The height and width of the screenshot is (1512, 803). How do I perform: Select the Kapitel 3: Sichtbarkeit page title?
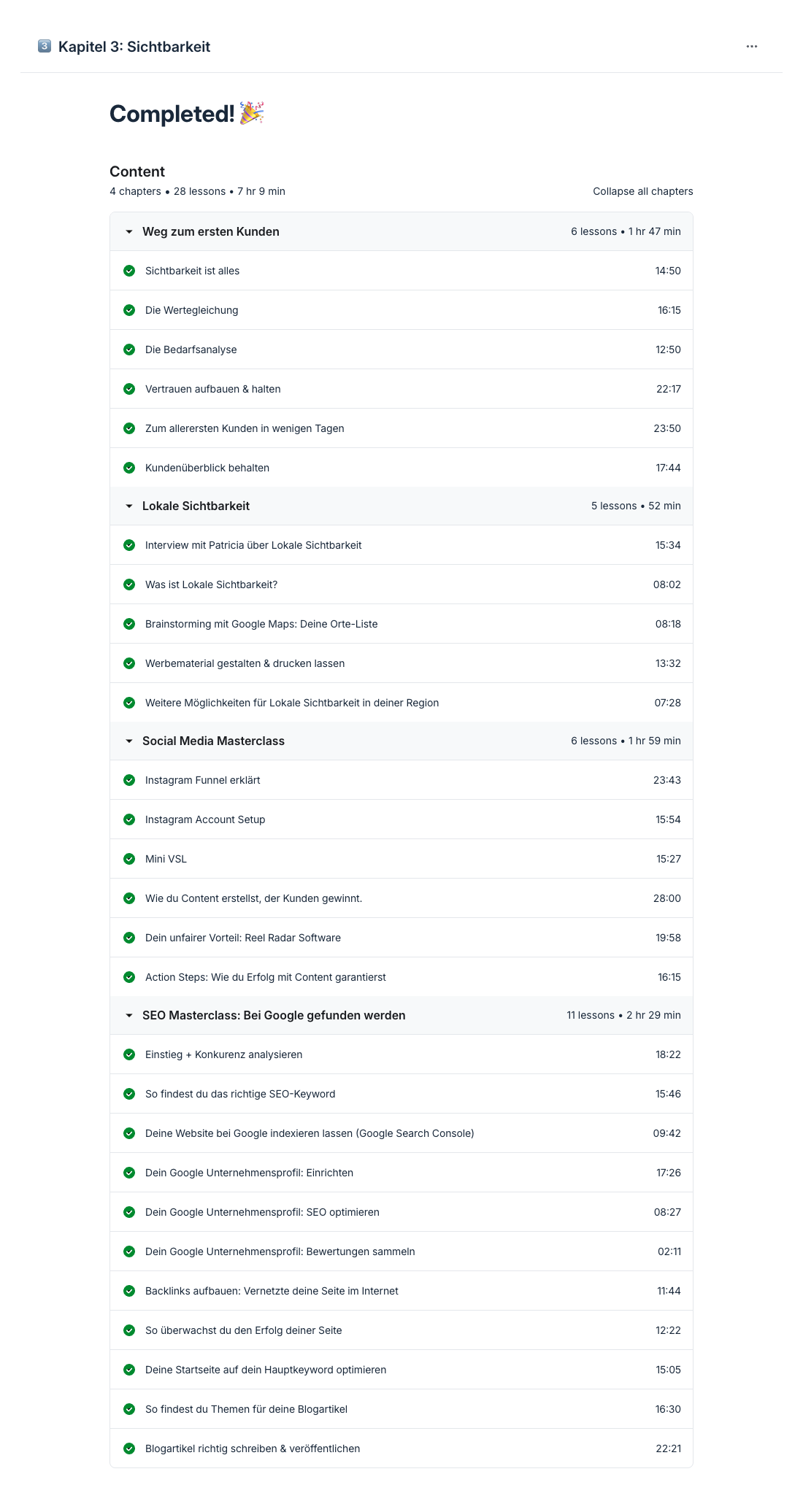pyautogui.click(x=134, y=47)
